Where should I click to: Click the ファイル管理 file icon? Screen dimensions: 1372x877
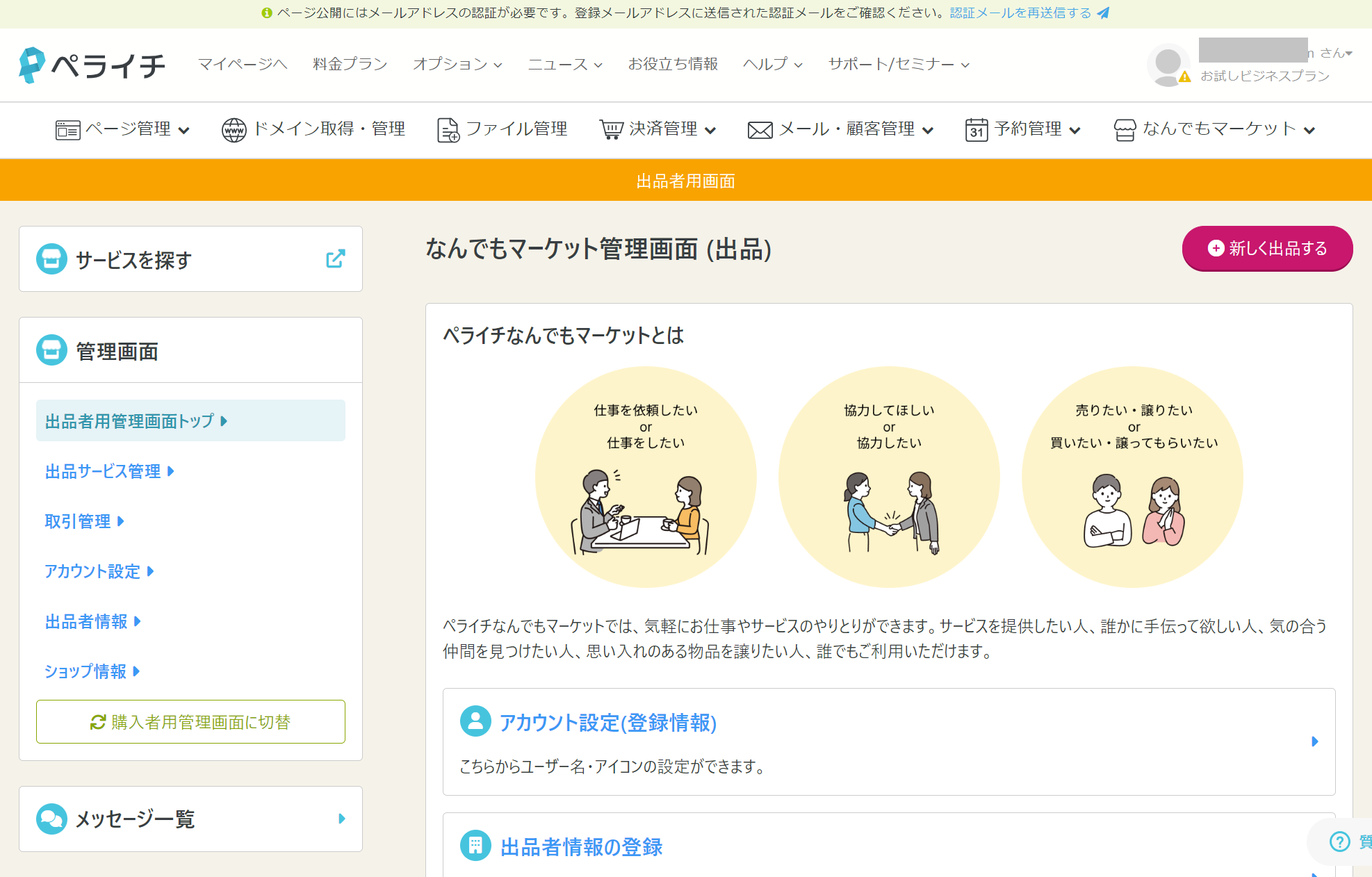coord(448,130)
